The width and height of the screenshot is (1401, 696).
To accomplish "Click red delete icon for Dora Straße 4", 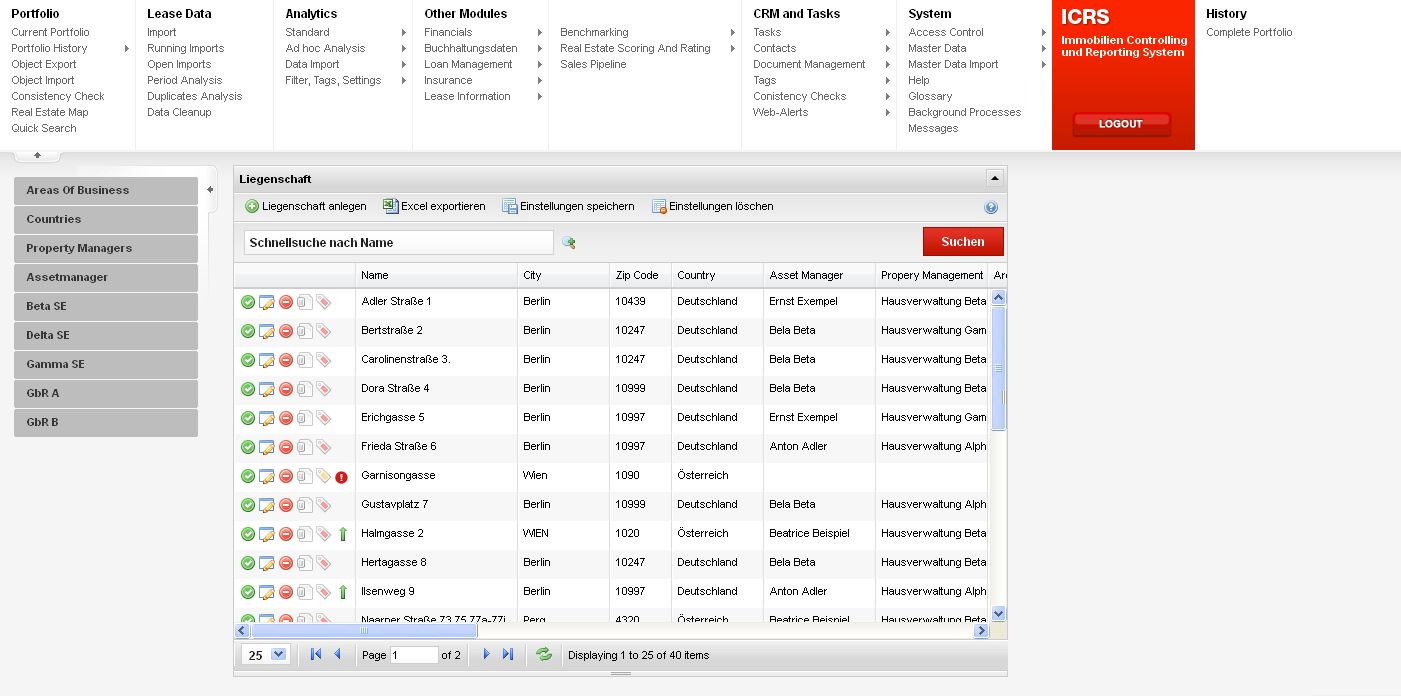I will click(x=285, y=389).
